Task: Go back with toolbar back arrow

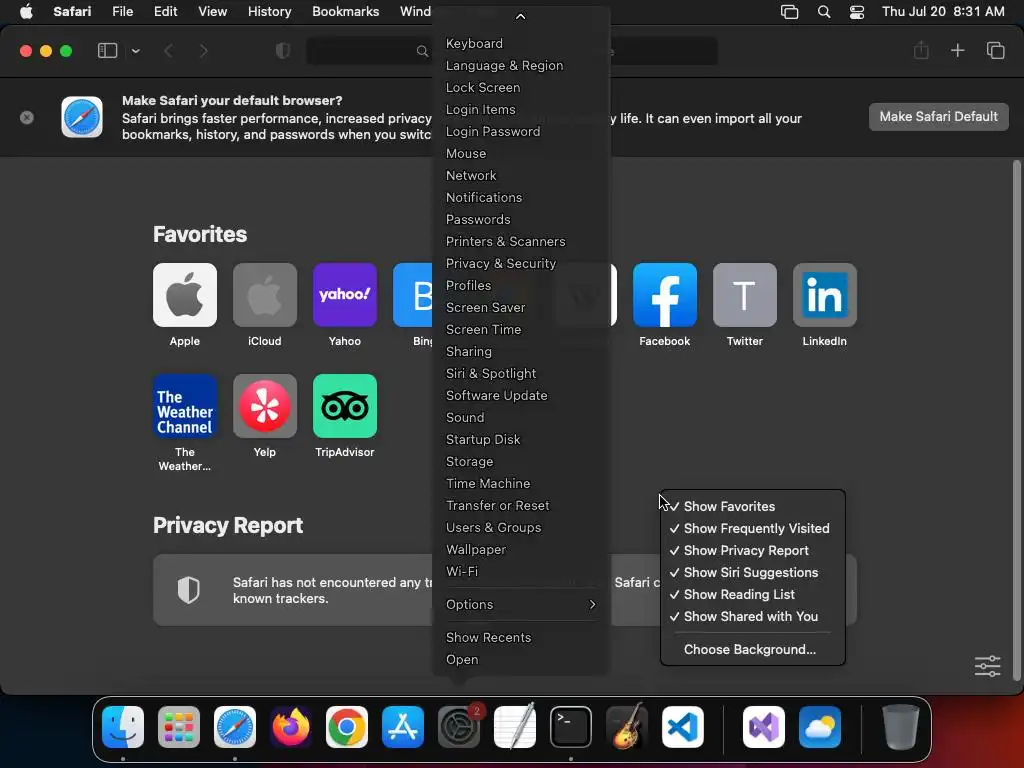Action: point(168,51)
